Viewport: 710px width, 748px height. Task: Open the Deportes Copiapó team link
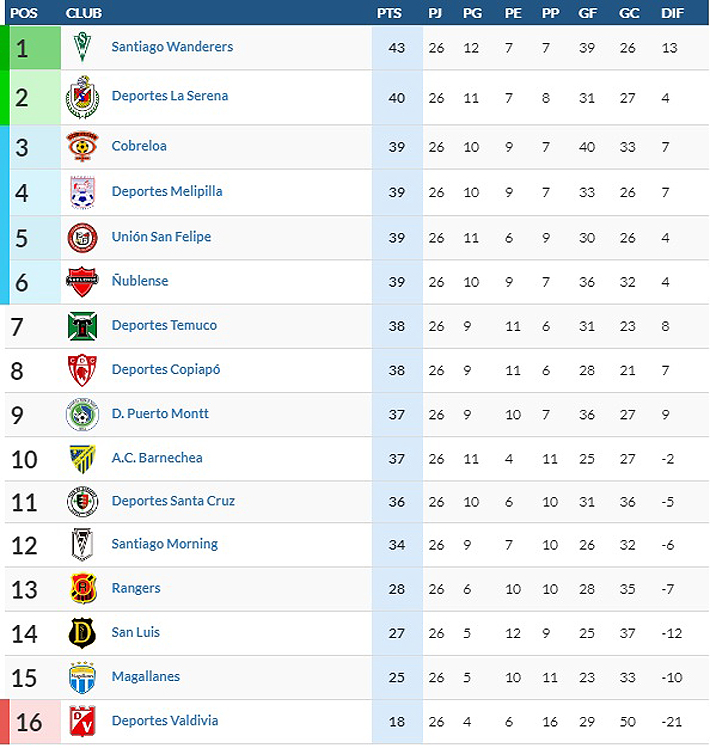point(166,369)
